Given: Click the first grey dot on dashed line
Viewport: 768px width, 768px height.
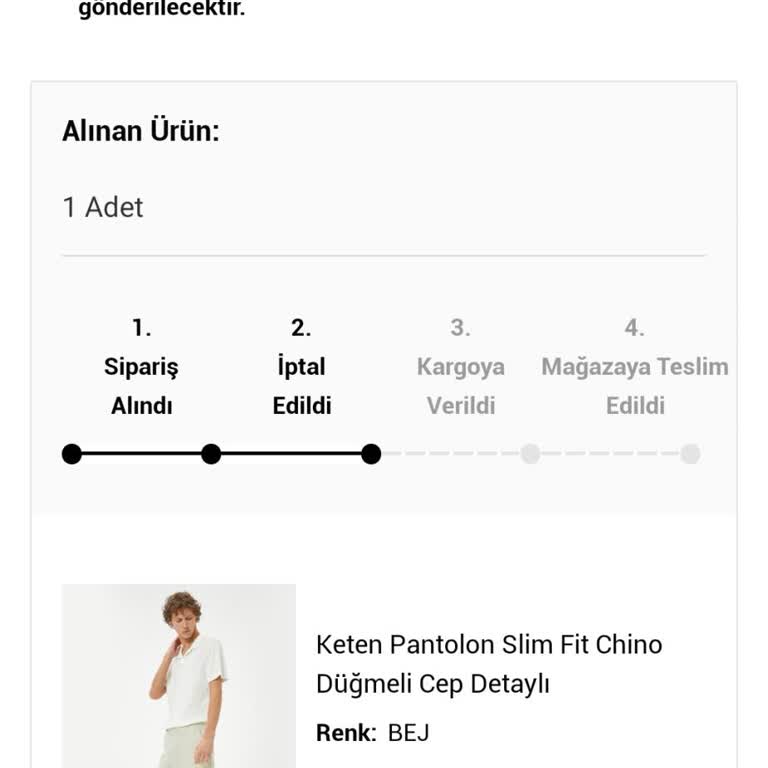Looking at the screenshot, I should (x=530, y=454).
